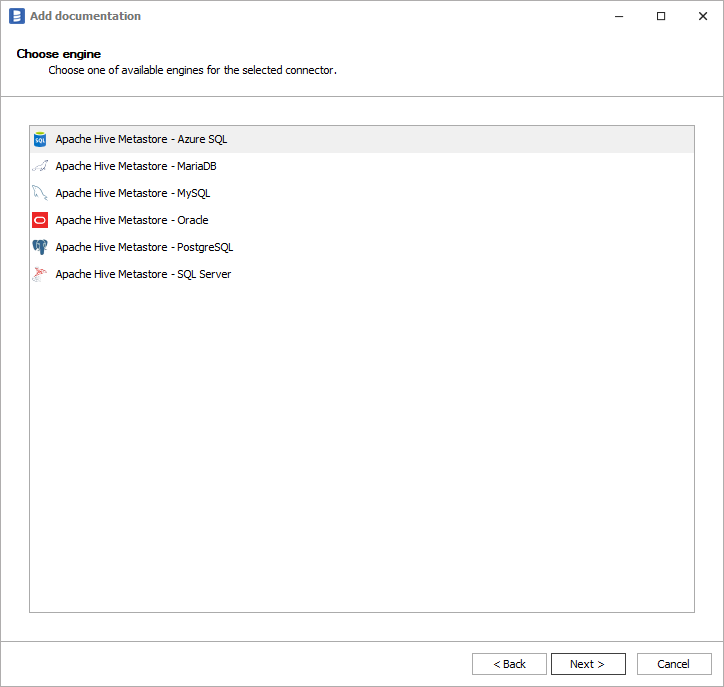The width and height of the screenshot is (724, 687).
Task: Click the MySQL dolphin icon
Action: tap(40, 194)
